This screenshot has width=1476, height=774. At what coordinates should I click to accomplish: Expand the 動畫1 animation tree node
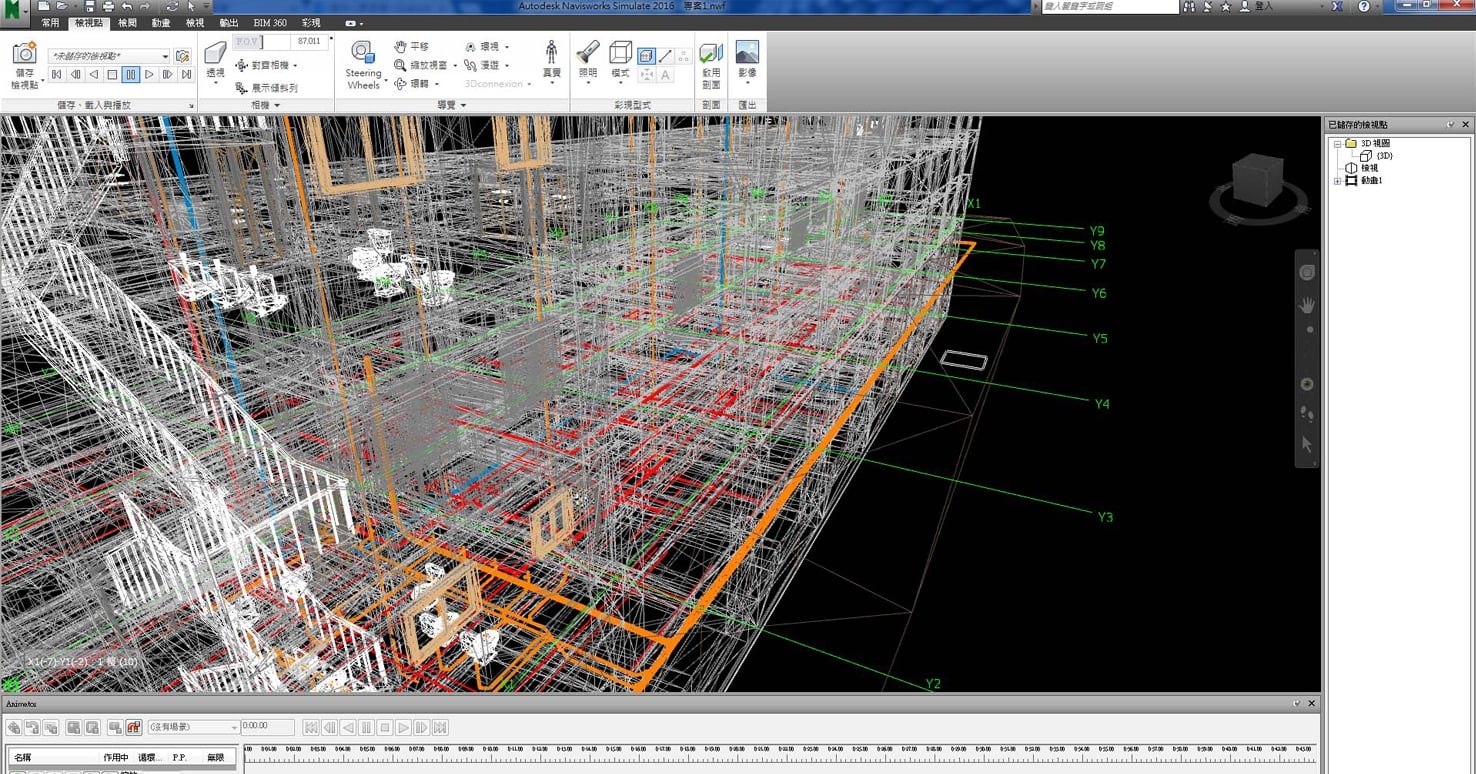1338,181
